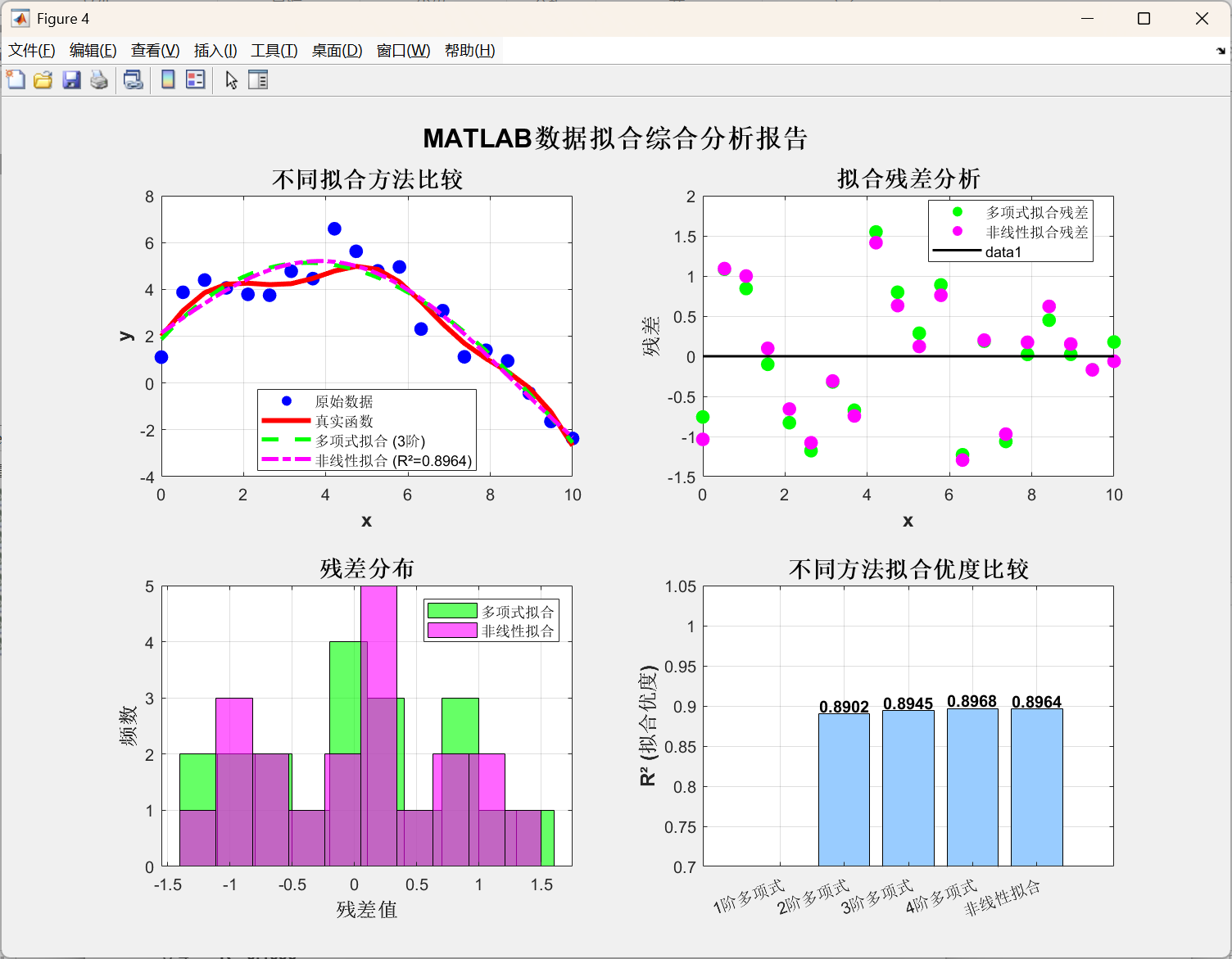Click the subplot title 拟合残差分析
The image size is (1232, 959).
click(x=908, y=179)
